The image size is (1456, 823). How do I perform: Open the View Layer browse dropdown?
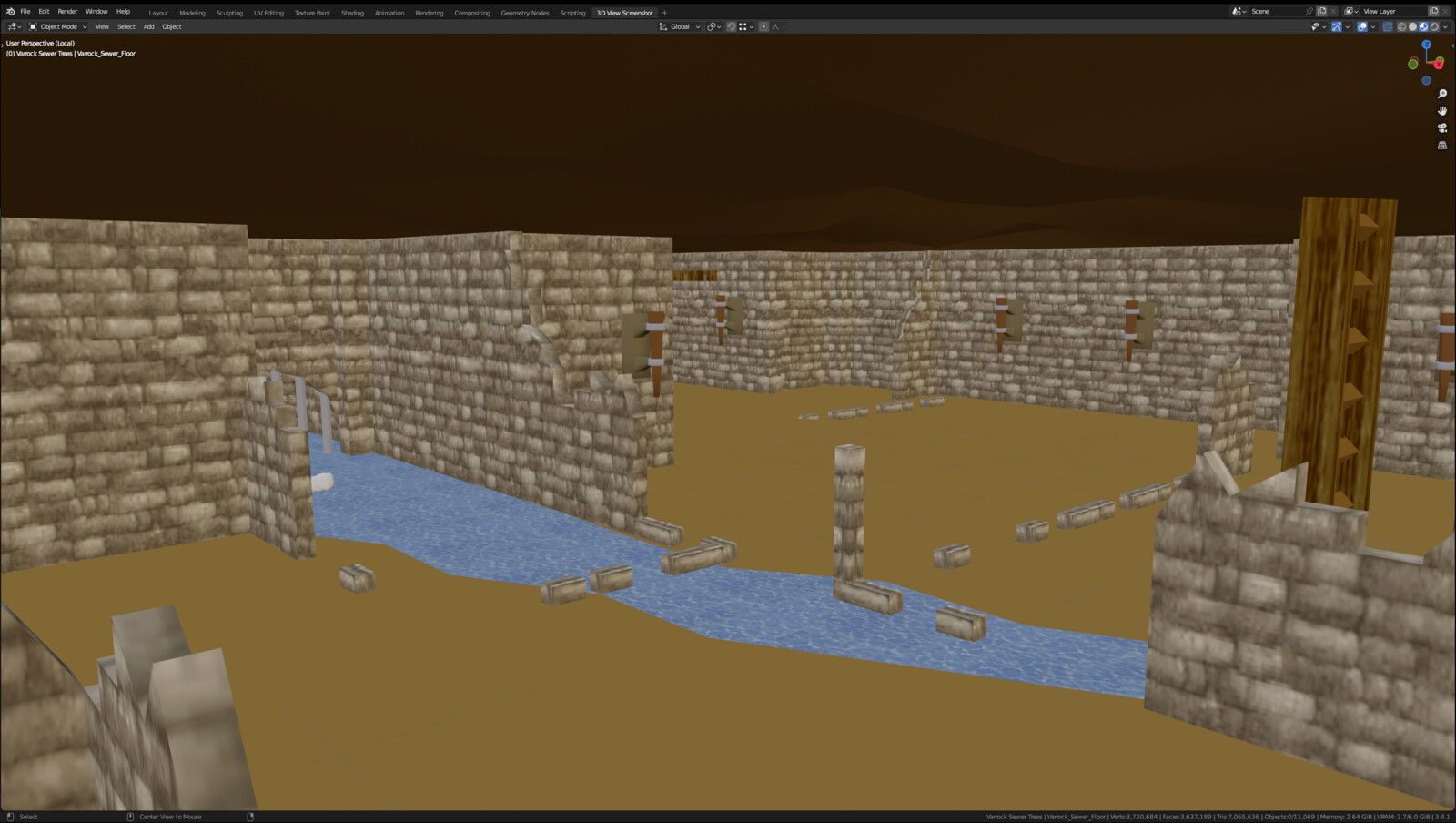pos(1351,11)
